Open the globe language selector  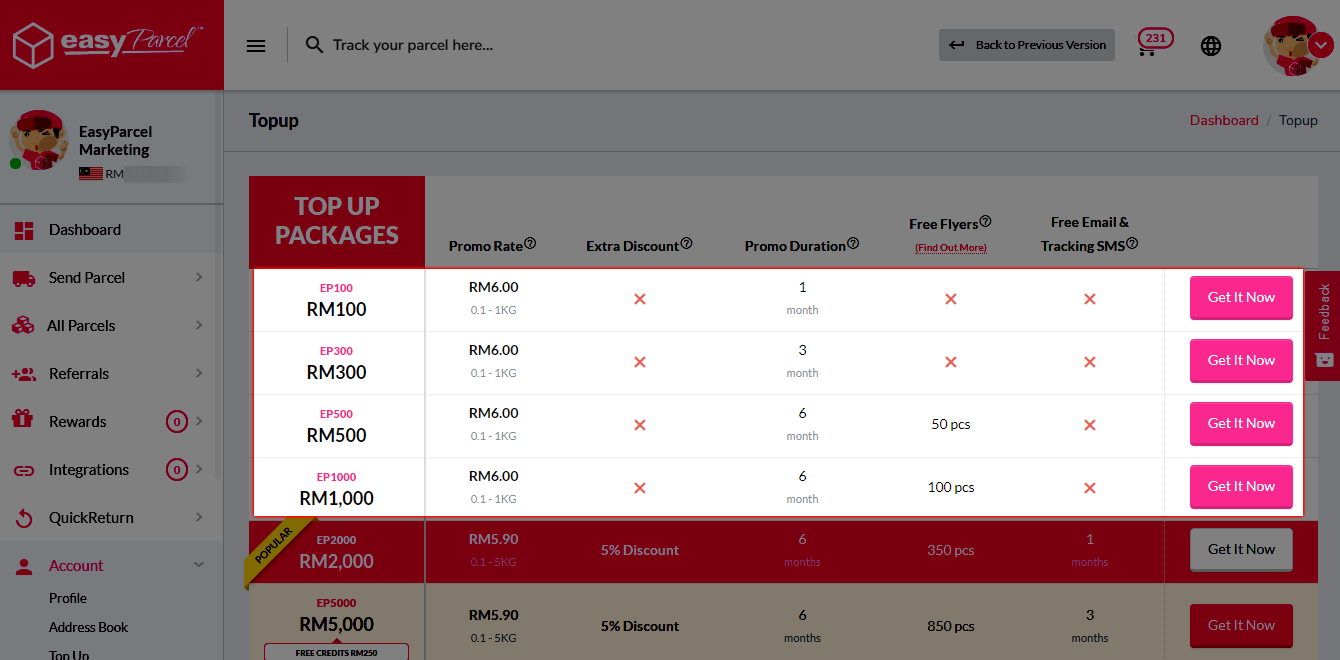point(1211,46)
